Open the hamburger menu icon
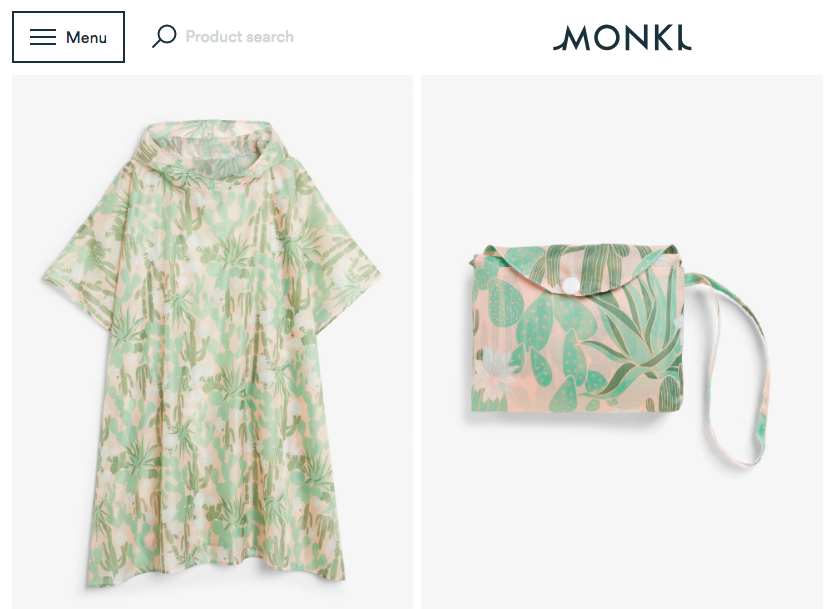The width and height of the screenshot is (828, 609). pos(43,37)
